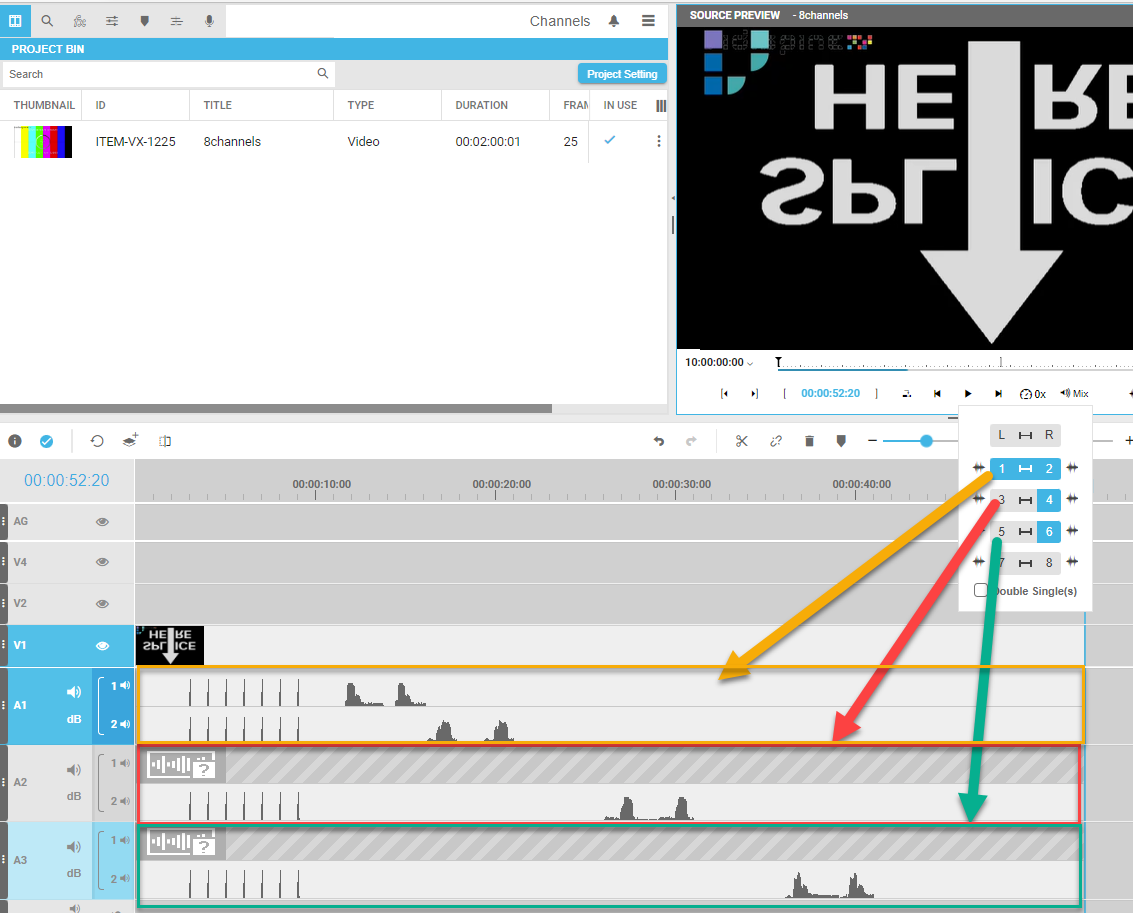The image size is (1133, 913).
Task: Select the L R stereo channel pair
Action: coord(1025,435)
